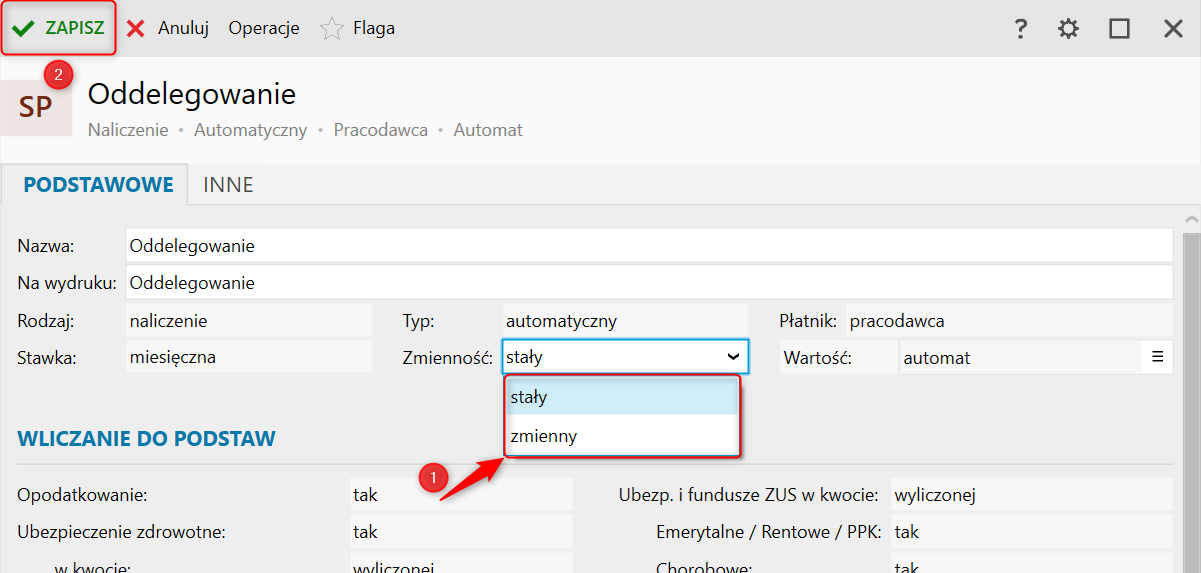
Task: Click the scrollbar up arrow
Action: coord(1191,219)
